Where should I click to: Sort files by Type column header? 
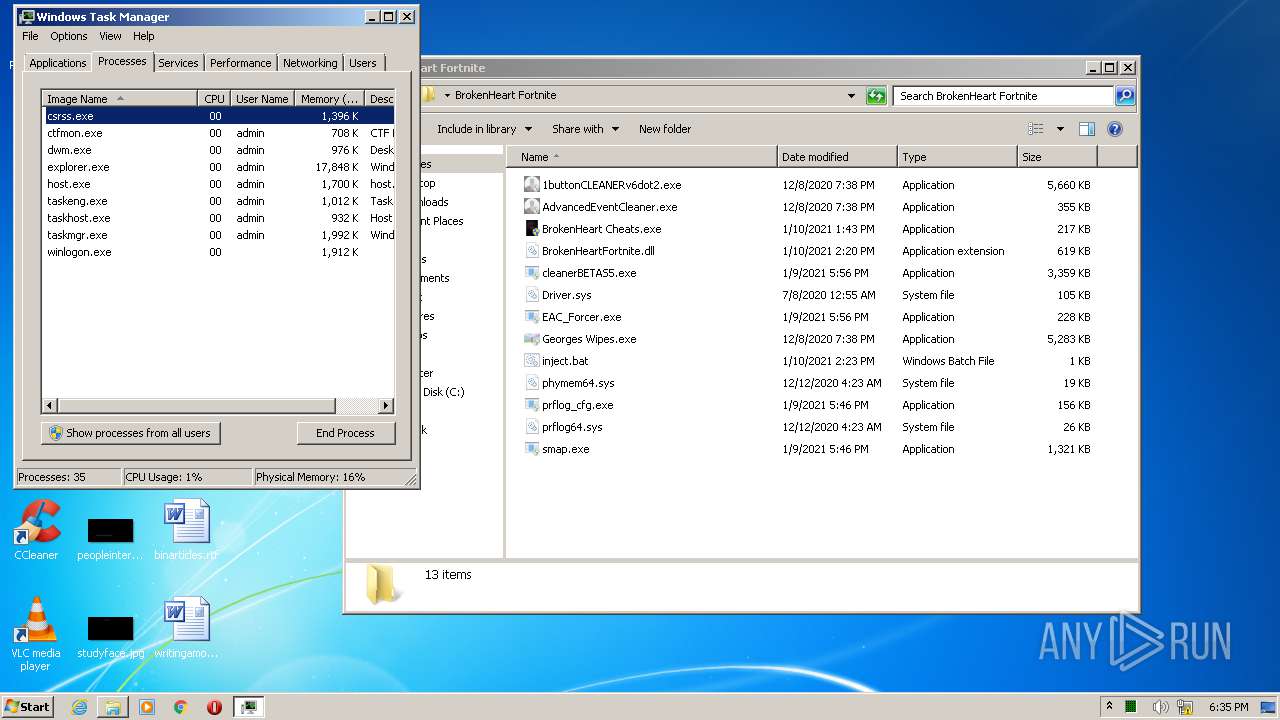pyautogui.click(x=957, y=157)
